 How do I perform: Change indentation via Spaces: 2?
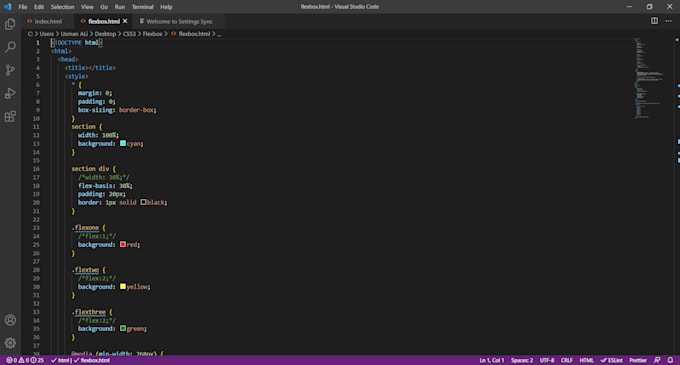(x=522, y=360)
